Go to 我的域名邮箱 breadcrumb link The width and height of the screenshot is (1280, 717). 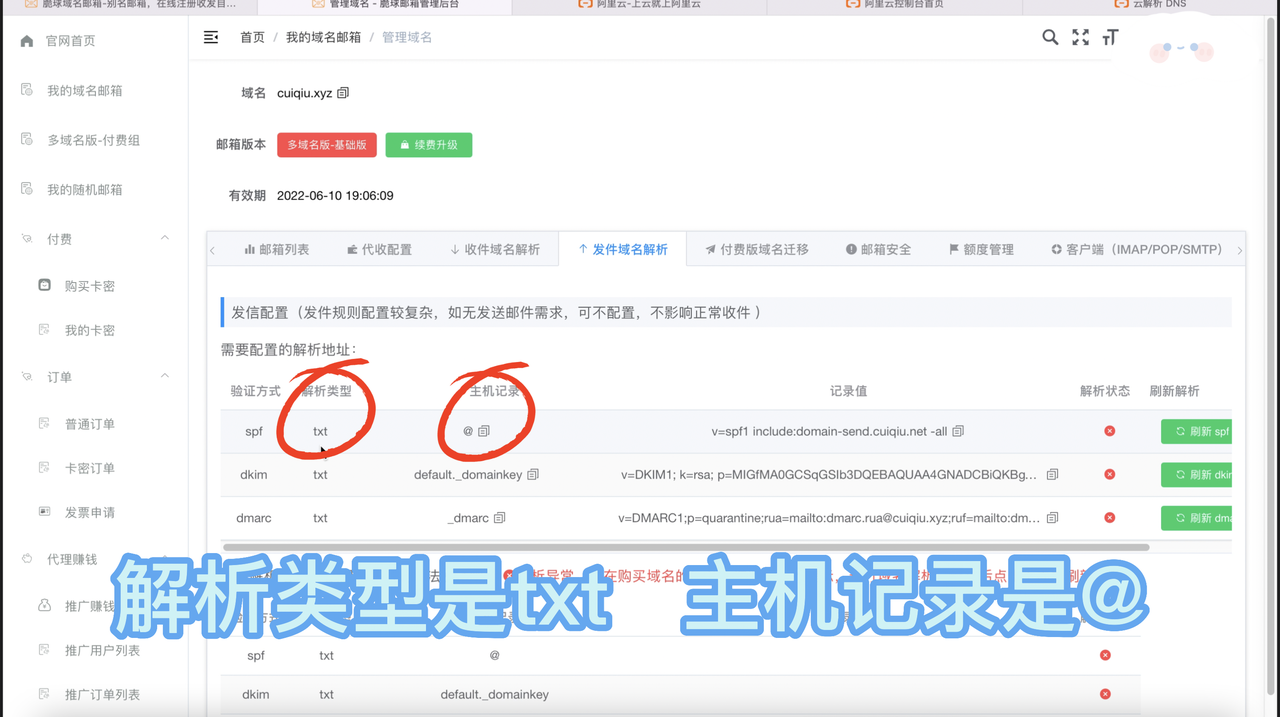pyautogui.click(x=323, y=37)
